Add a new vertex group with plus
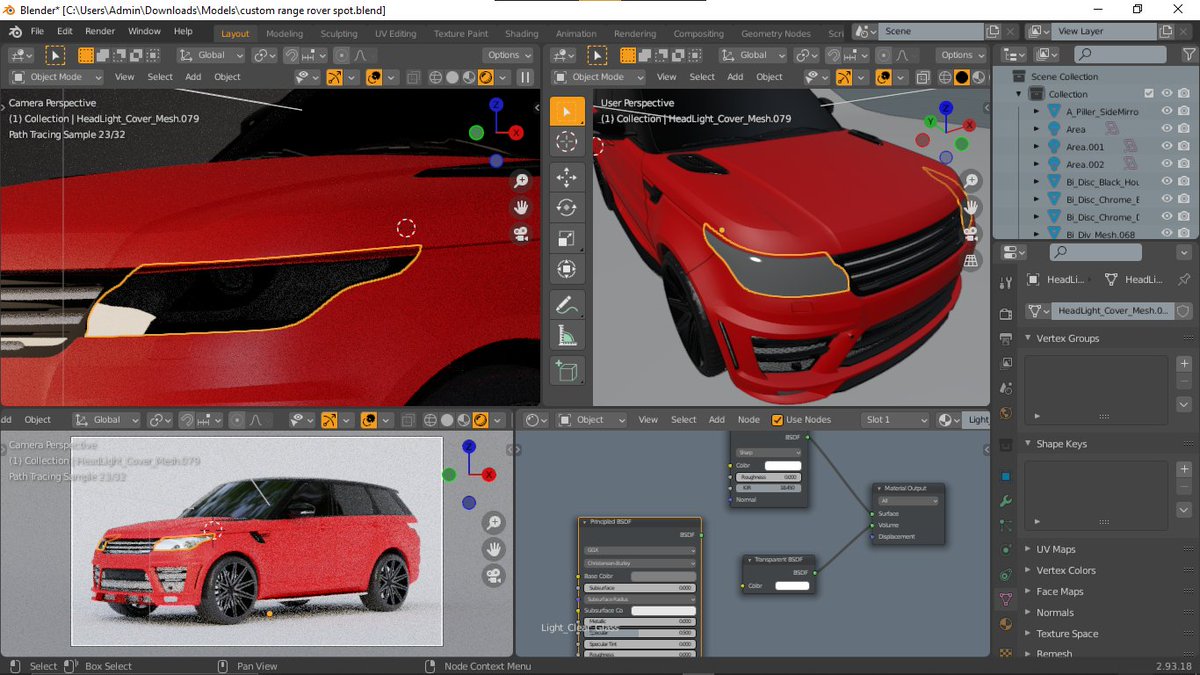The width and height of the screenshot is (1200, 675). click(x=1184, y=364)
